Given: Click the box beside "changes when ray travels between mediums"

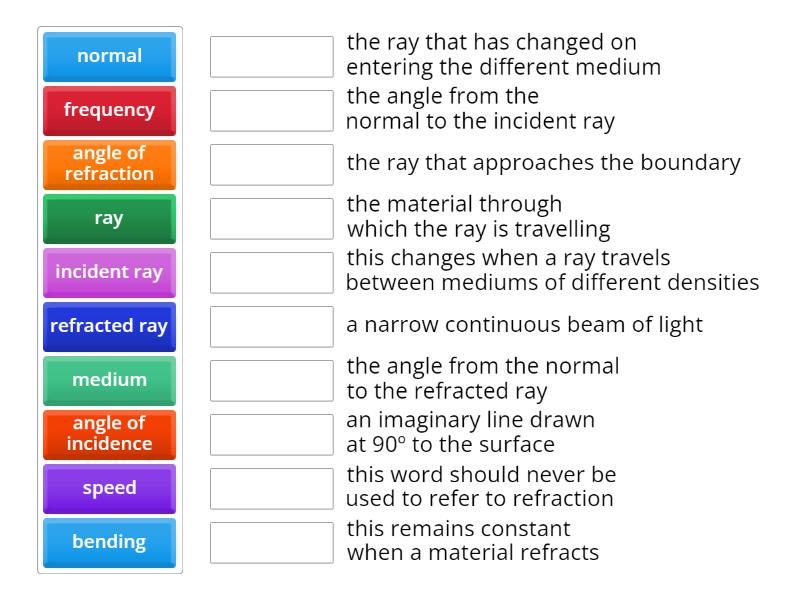Looking at the screenshot, I should click(x=271, y=272).
